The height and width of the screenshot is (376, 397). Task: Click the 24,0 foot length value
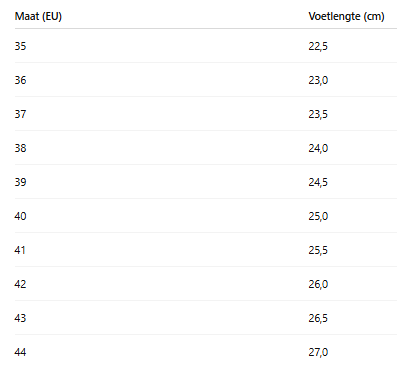click(x=318, y=148)
